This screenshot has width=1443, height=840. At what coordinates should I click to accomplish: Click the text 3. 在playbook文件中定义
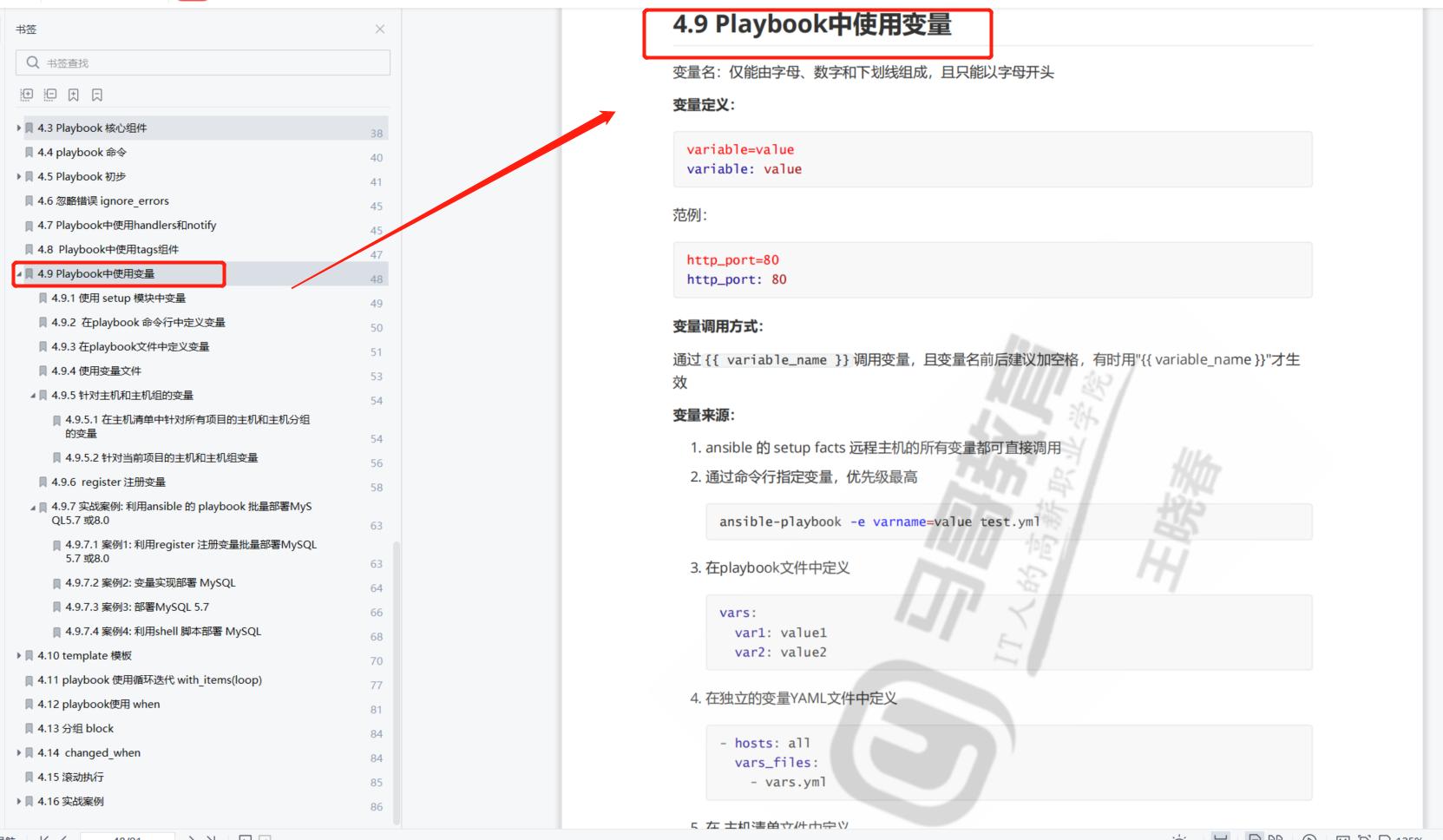click(x=770, y=568)
